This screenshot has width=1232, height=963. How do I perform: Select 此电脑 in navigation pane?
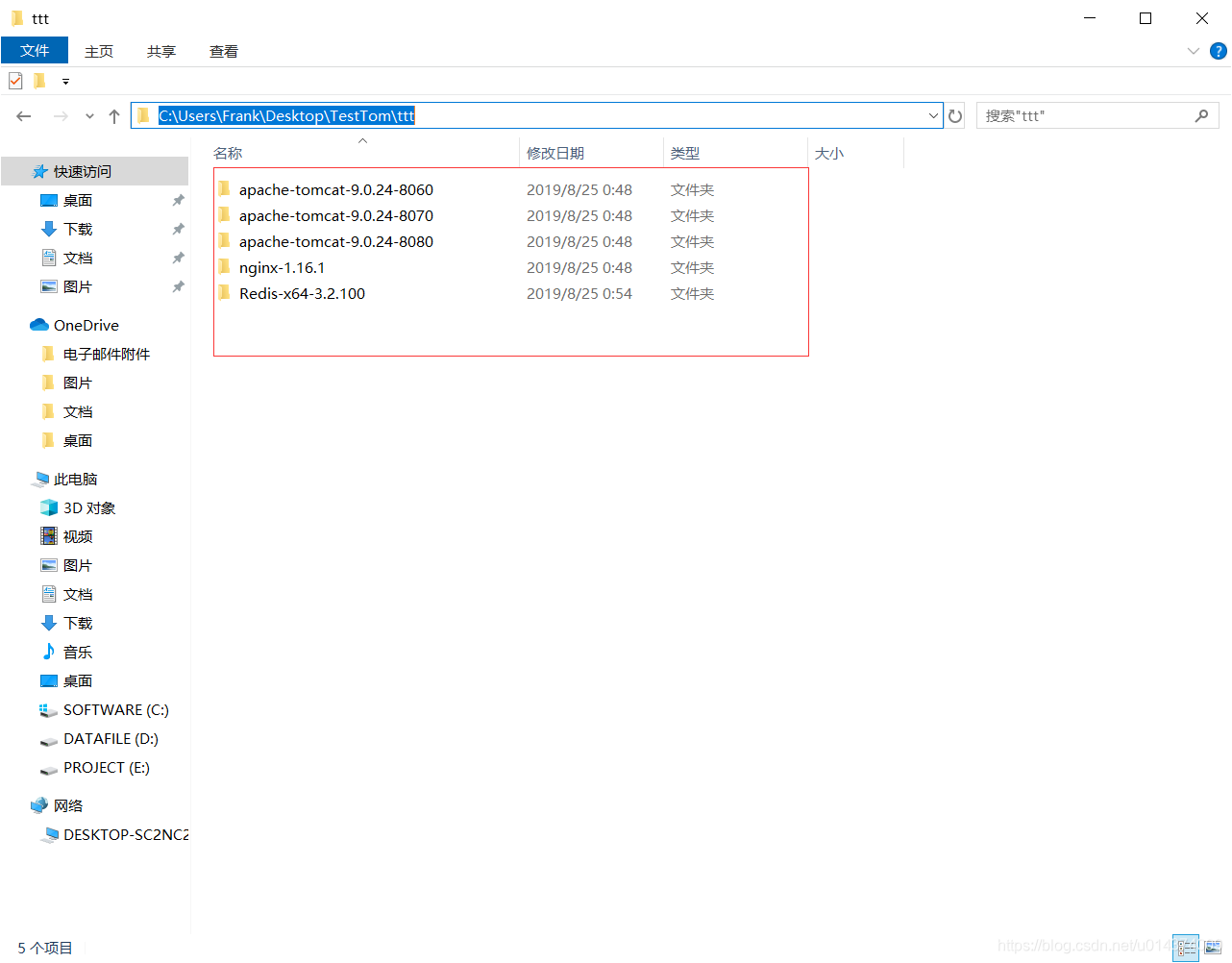75,479
